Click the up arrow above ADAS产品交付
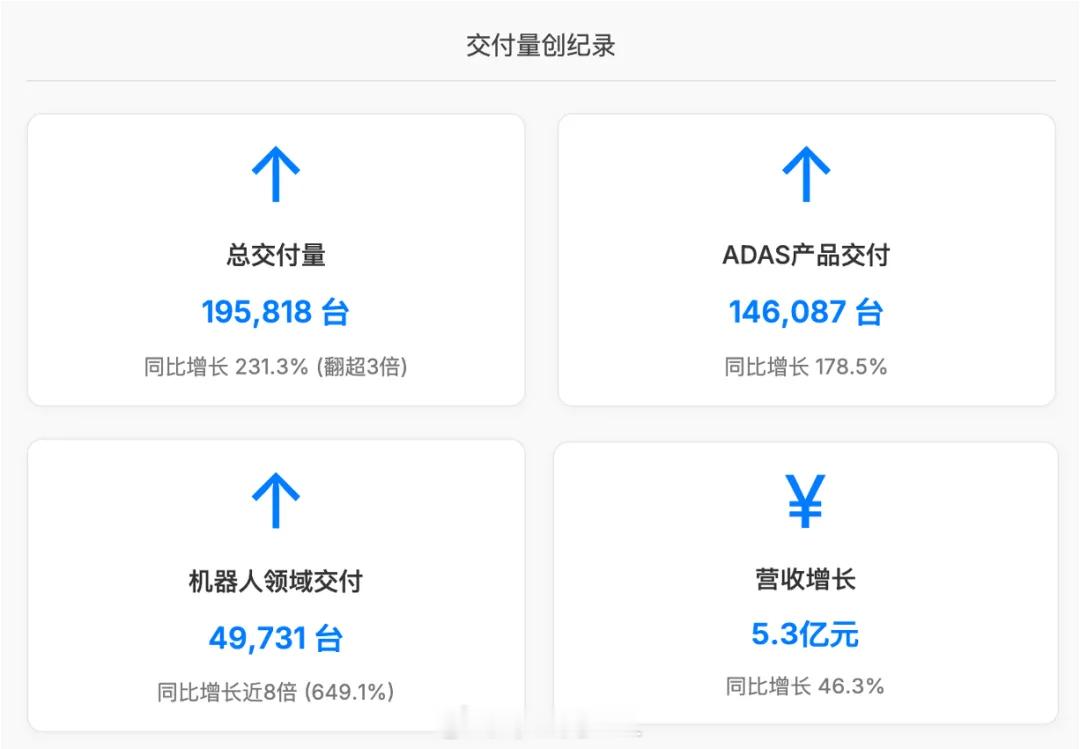Viewport: 1080px width, 749px height. click(x=806, y=174)
